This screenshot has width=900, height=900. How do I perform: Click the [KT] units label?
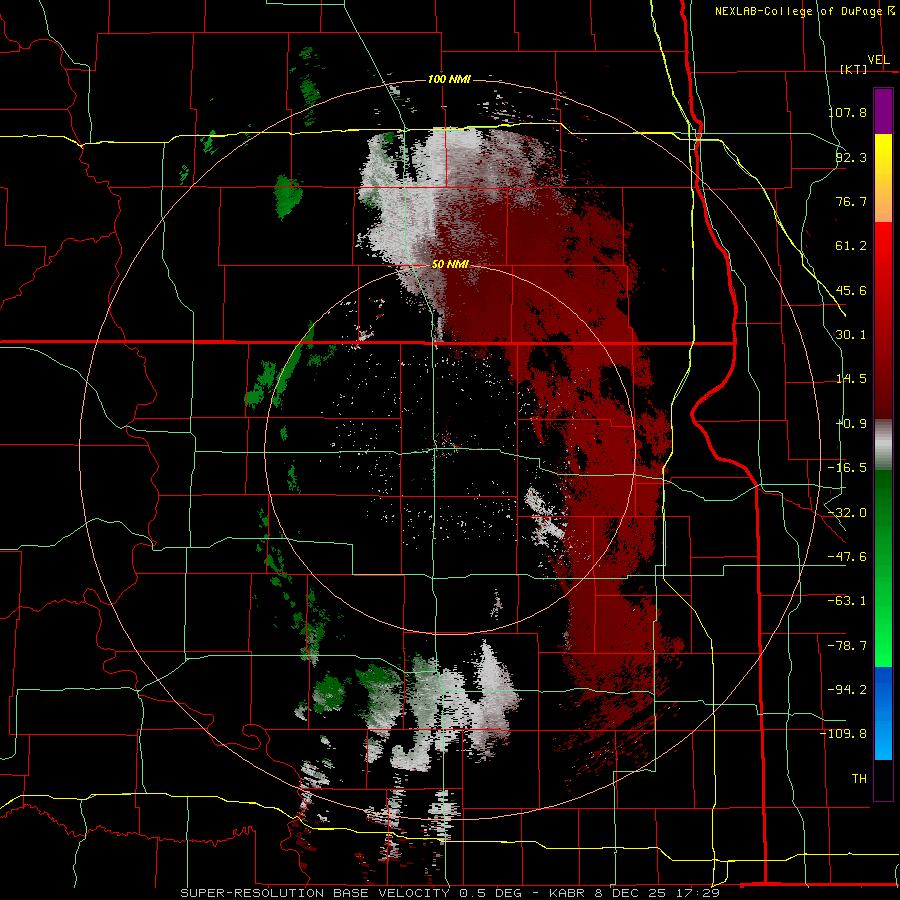854,69
